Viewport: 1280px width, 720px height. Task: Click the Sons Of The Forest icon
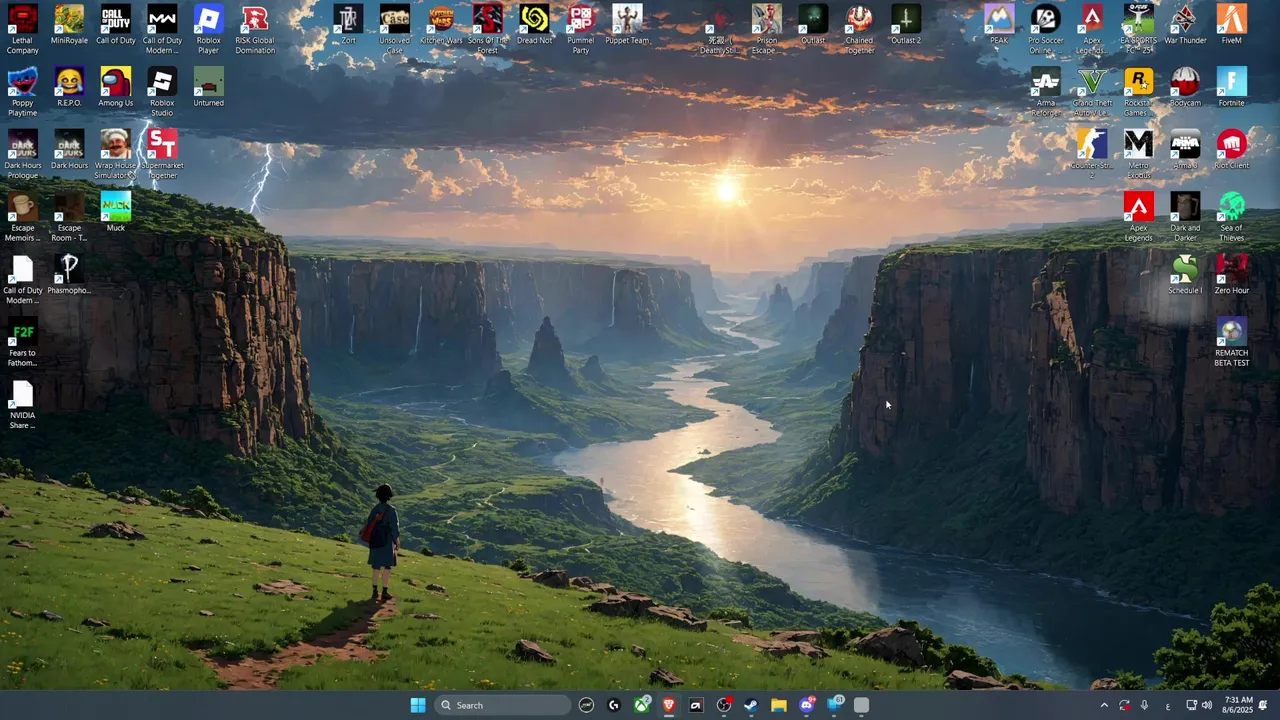pyautogui.click(x=487, y=29)
